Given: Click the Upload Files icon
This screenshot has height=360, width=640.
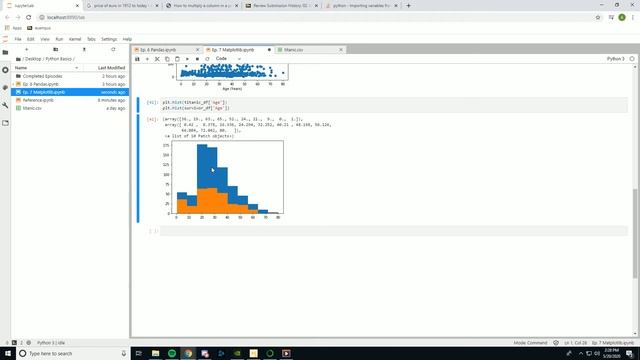Looking at the screenshot, I should click(x=84, y=49).
